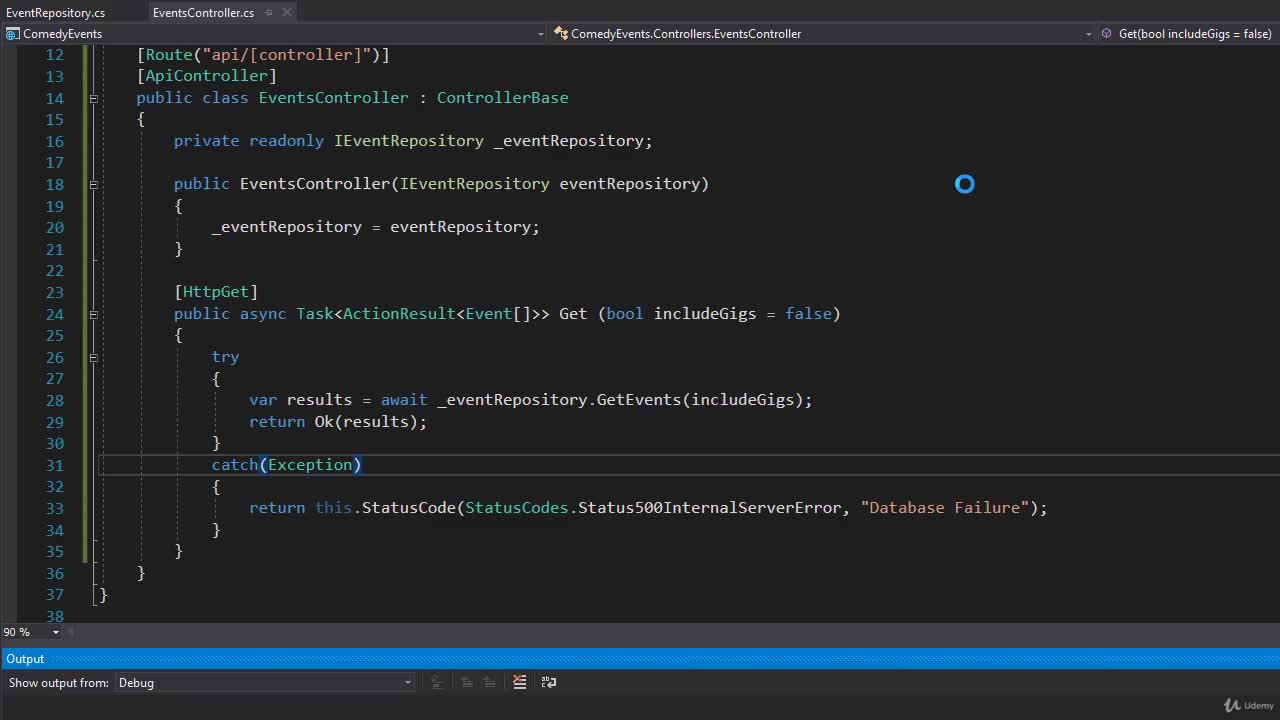Pin the EventsController.cs tab

pos(269,13)
